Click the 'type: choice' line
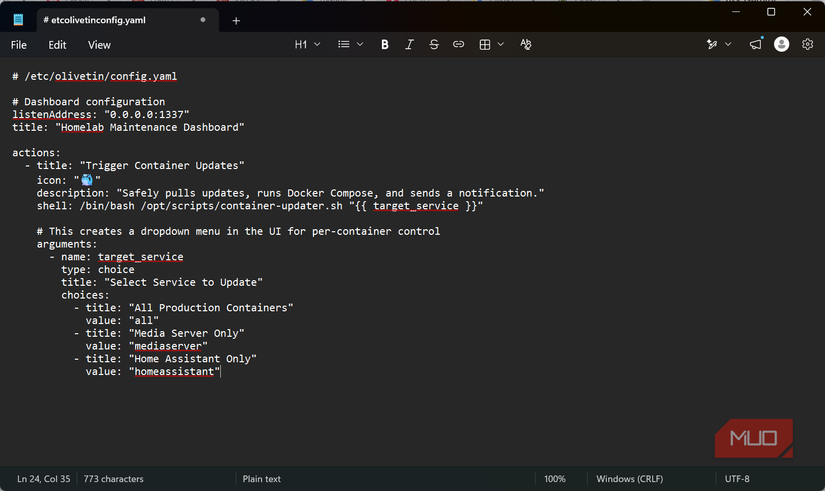The image size is (825, 491). 98,269
